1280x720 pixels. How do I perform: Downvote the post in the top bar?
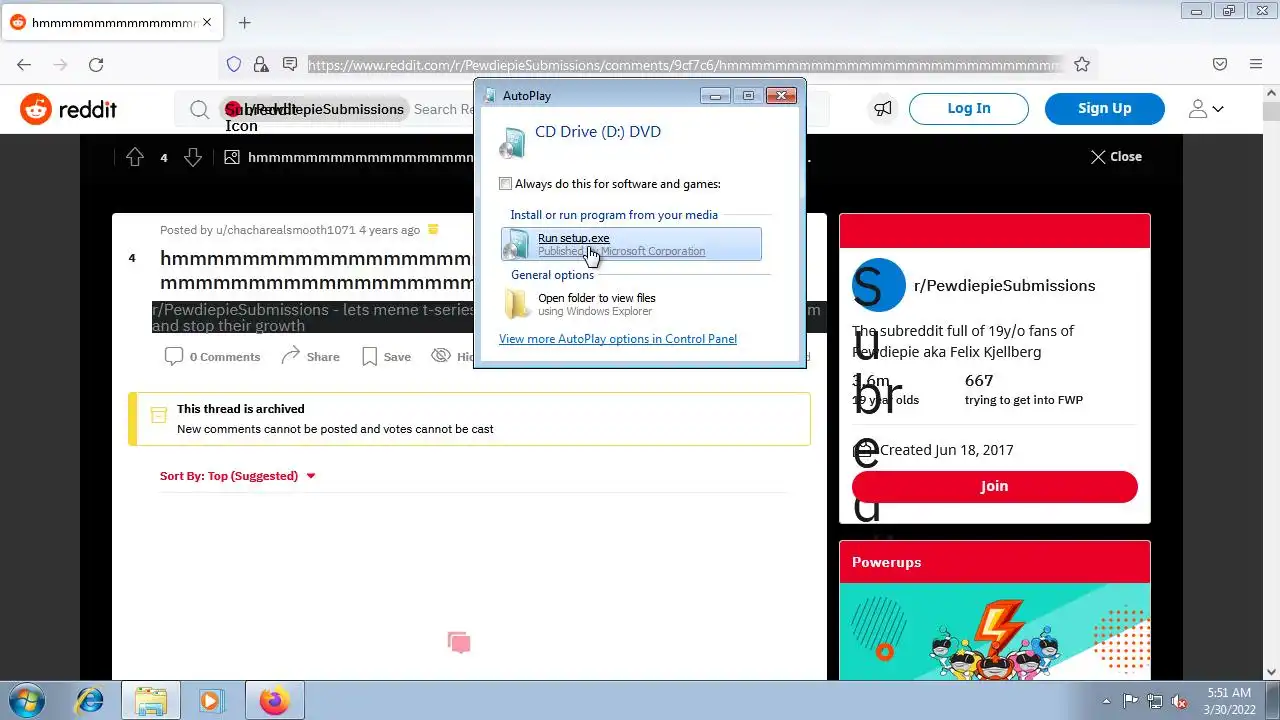193,157
